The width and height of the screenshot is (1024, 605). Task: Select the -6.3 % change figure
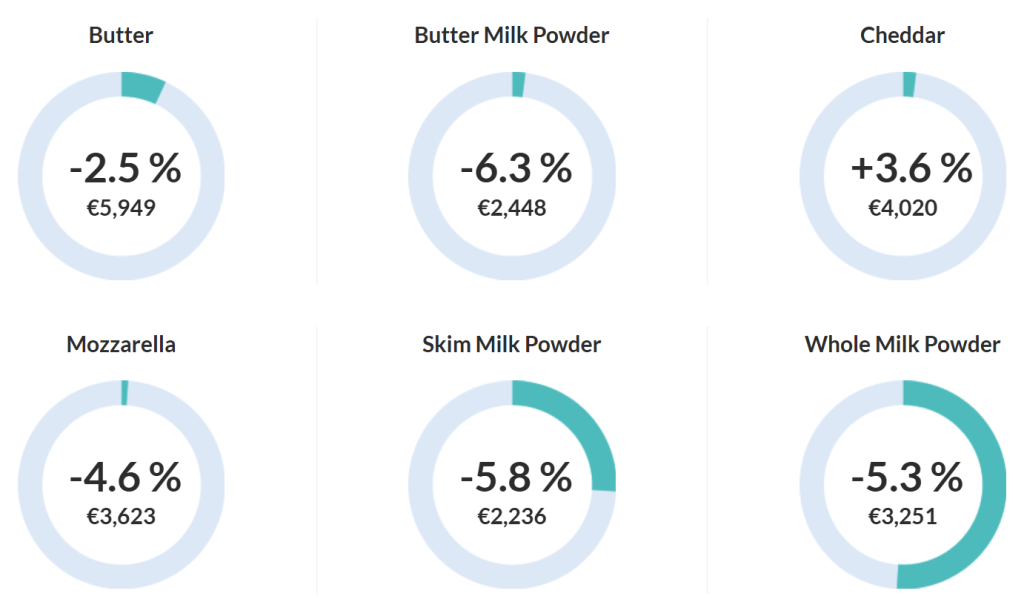pos(516,168)
